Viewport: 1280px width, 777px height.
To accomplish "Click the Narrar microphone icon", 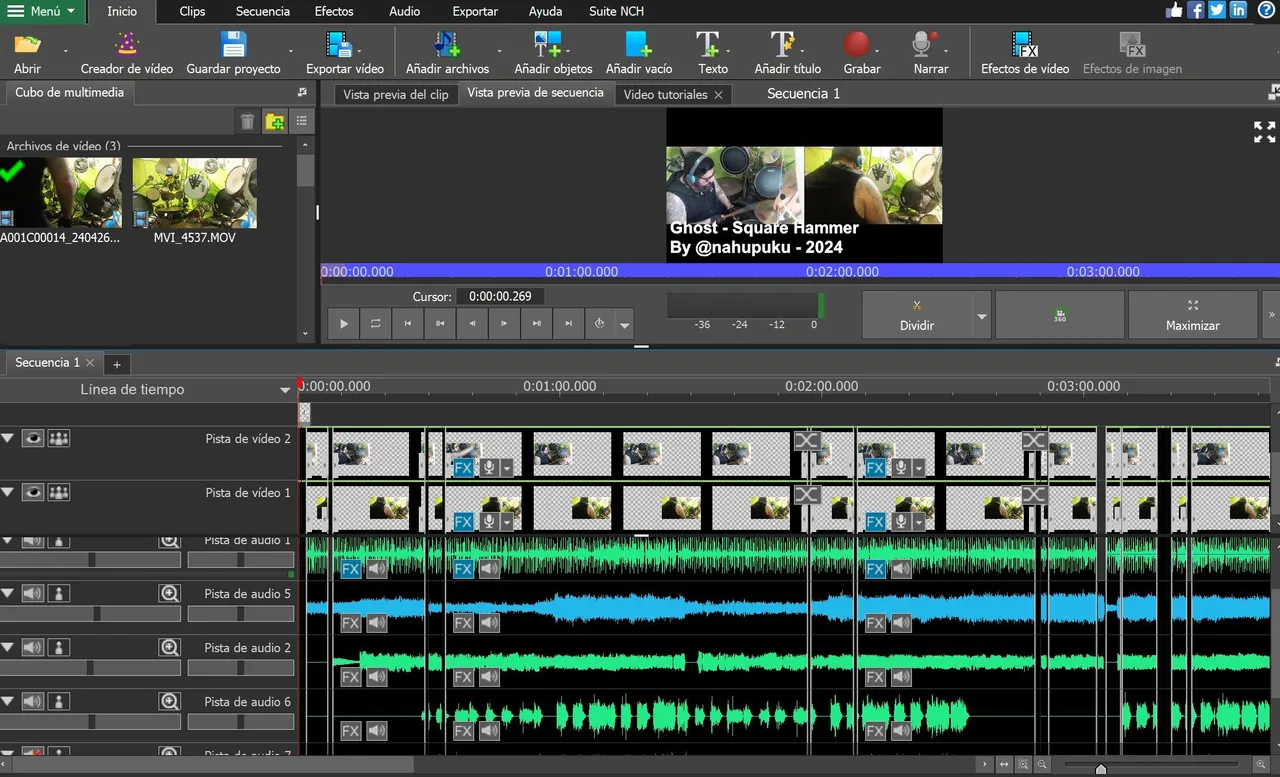I will [x=924, y=45].
